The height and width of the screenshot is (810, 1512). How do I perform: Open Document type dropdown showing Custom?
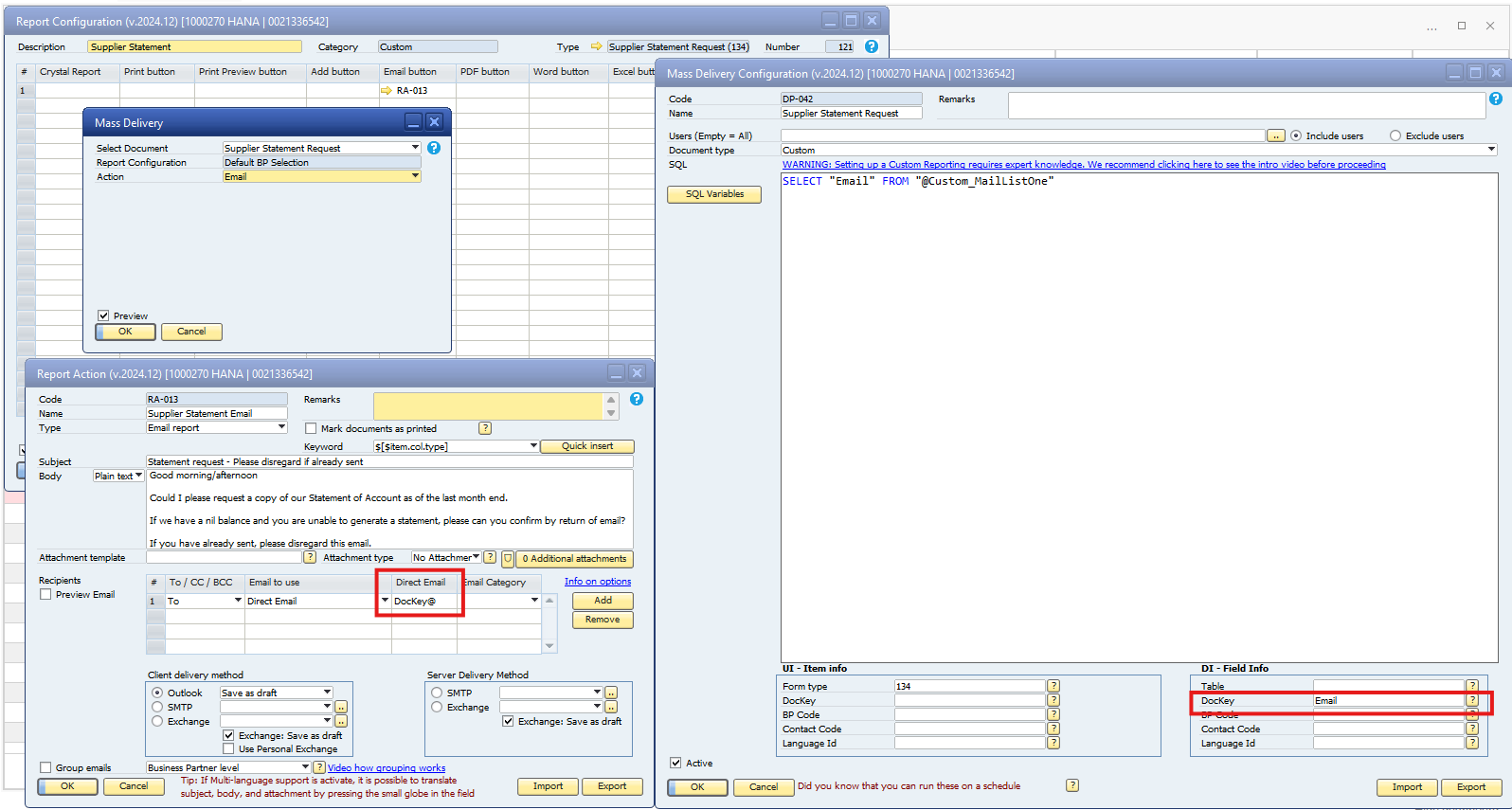pyautogui.click(x=1491, y=150)
